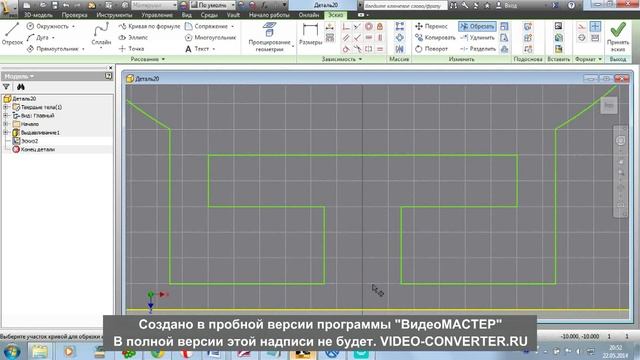The image size is (640, 360).
Task: Click the rectangular pattern icon in Массив
Action: 400,27
